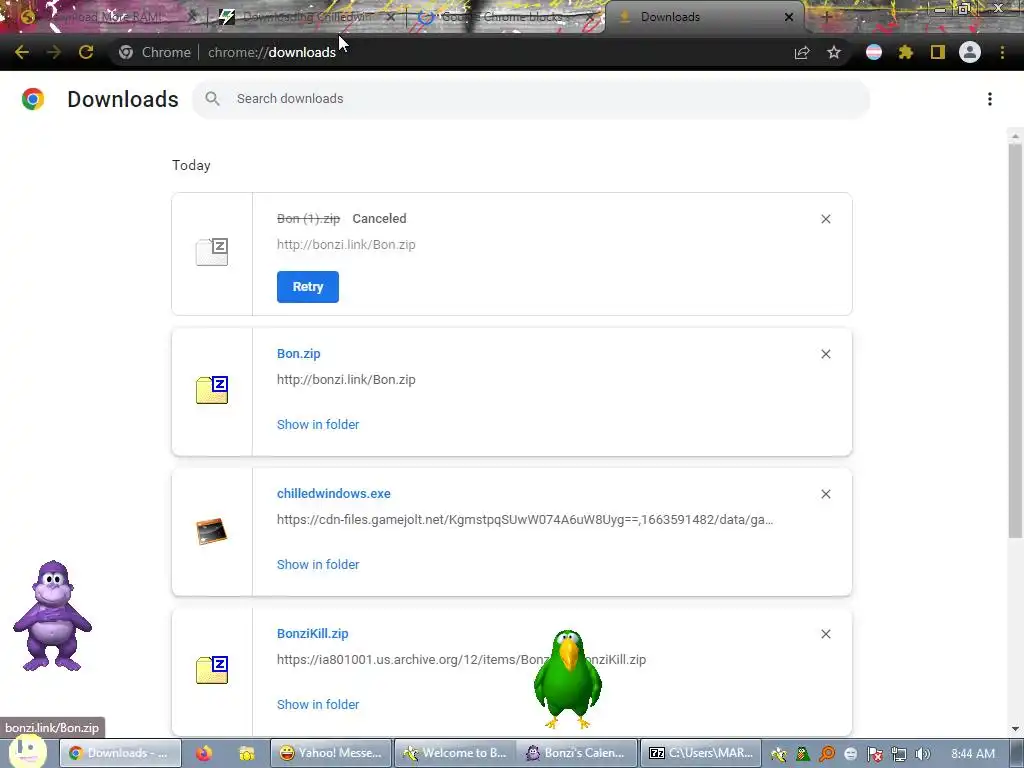Click the green parrot tray icon
This screenshot has width=1024, height=768.
[803, 754]
